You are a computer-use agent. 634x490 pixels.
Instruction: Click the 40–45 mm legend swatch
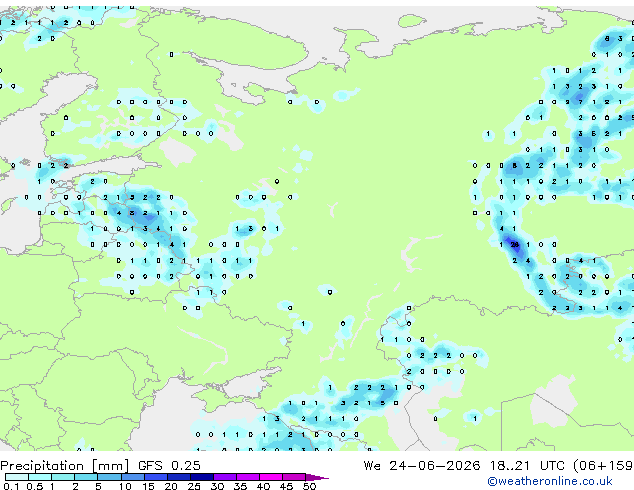pos(271,477)
